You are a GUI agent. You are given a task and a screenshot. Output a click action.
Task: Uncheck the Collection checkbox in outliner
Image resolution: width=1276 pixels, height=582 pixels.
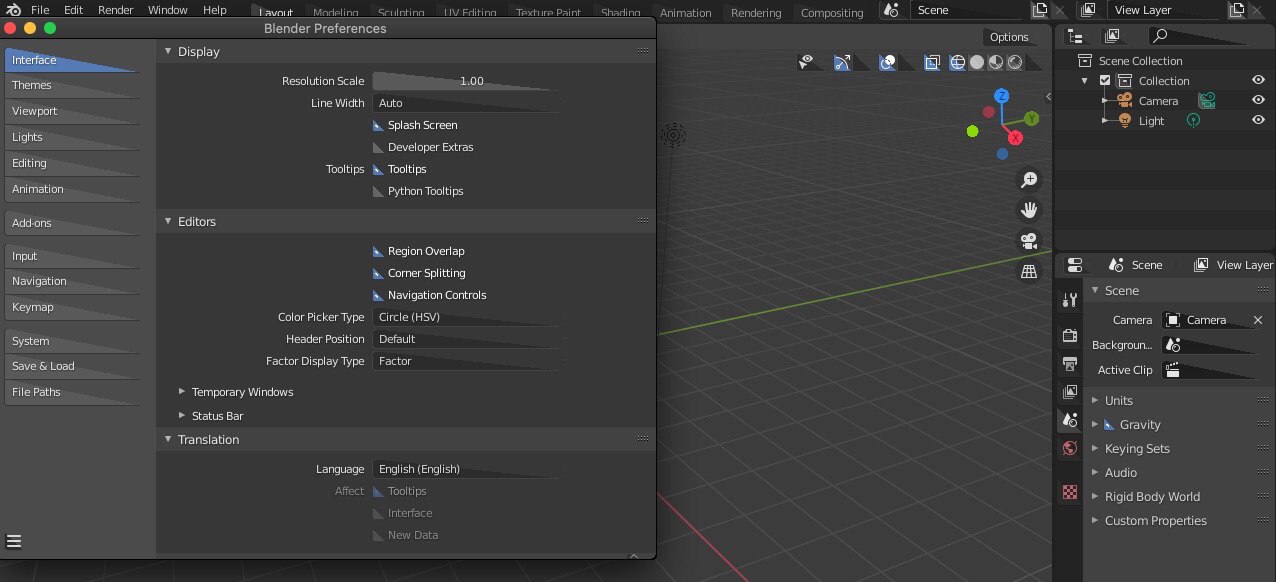(x=1104, y=80)
